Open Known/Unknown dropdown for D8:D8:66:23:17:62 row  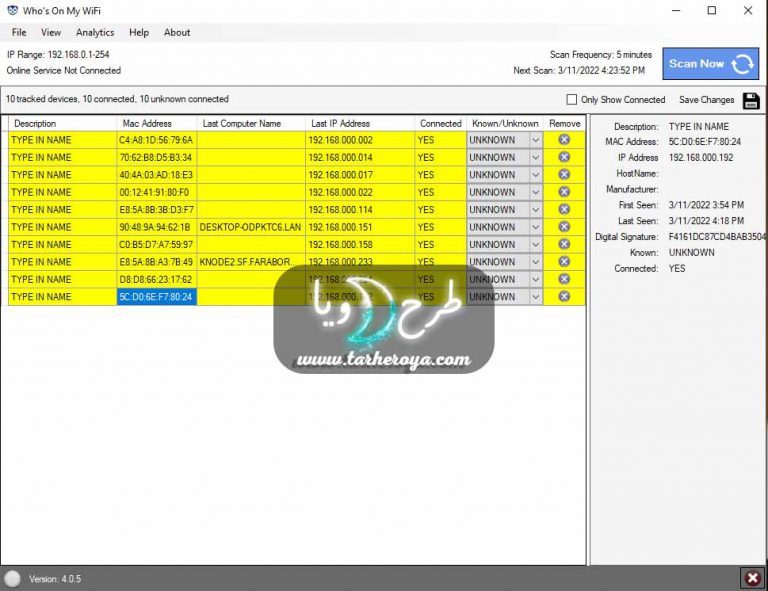[x=535, y=279]
